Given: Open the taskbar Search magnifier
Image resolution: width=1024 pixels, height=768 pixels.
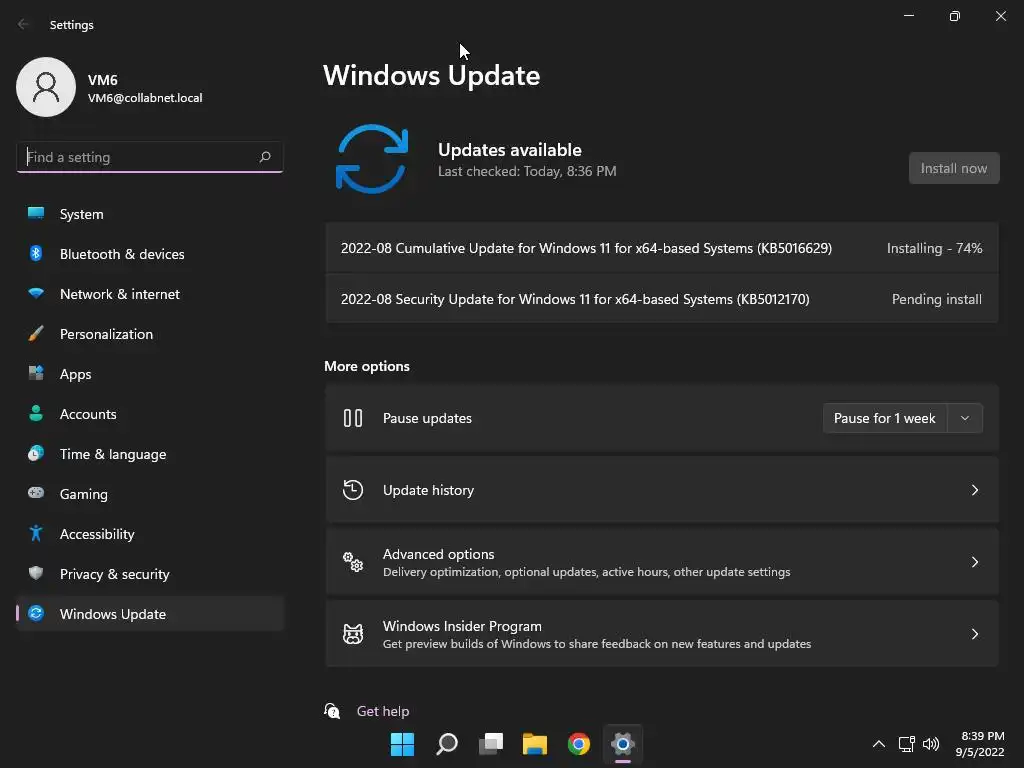Looking at the screenshot, I should 447,744.
